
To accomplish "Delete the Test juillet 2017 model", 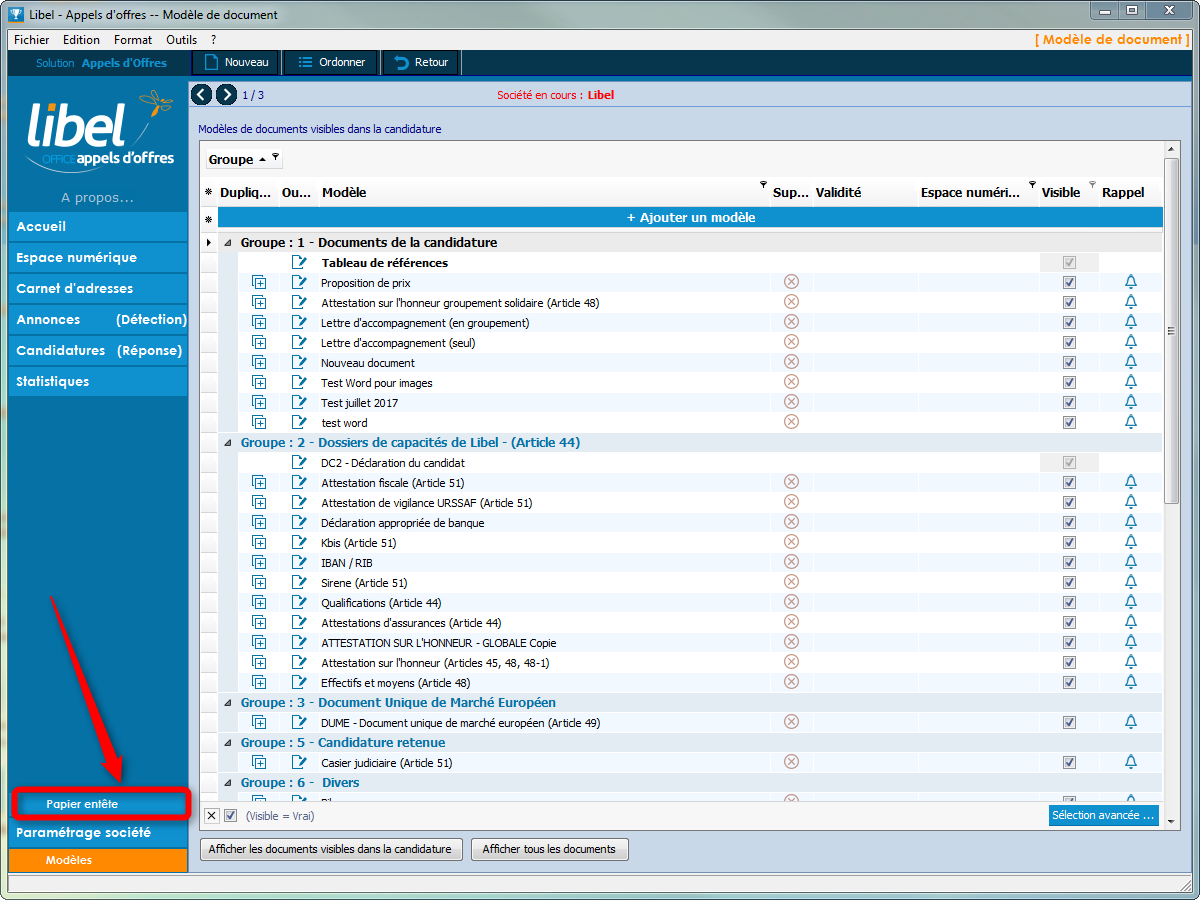I will click(x=791, y=402).
